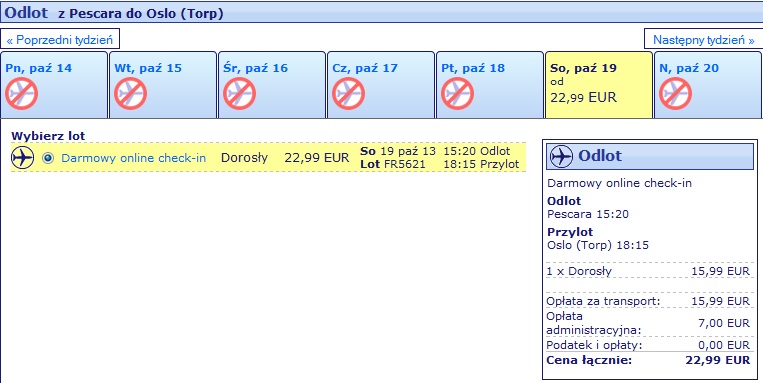Select the Wt, paź 15 date tab
This screenshot has height=383, width=763.
click(x=163, y=85)
